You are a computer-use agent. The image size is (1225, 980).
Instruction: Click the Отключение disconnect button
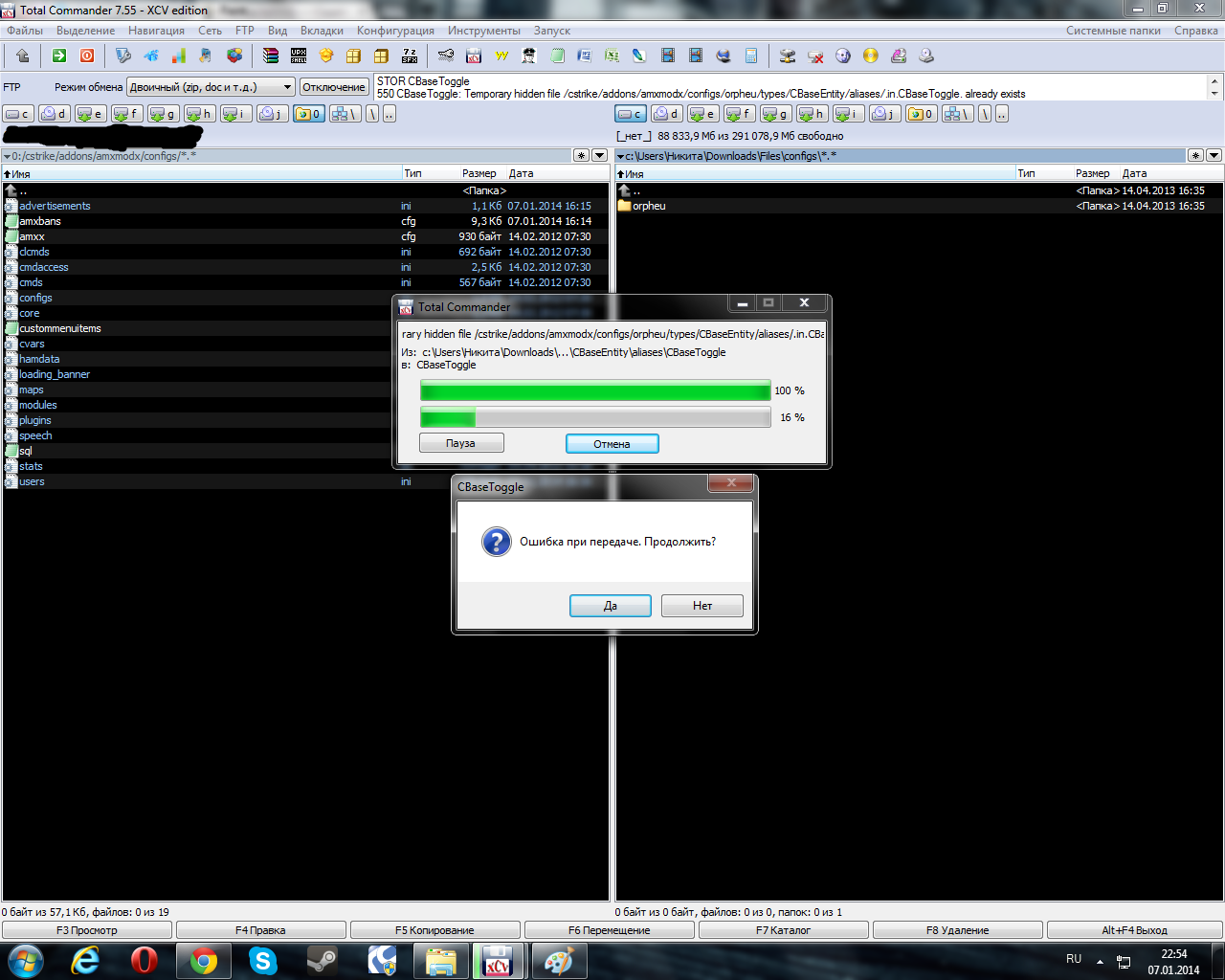coord(334,87)
